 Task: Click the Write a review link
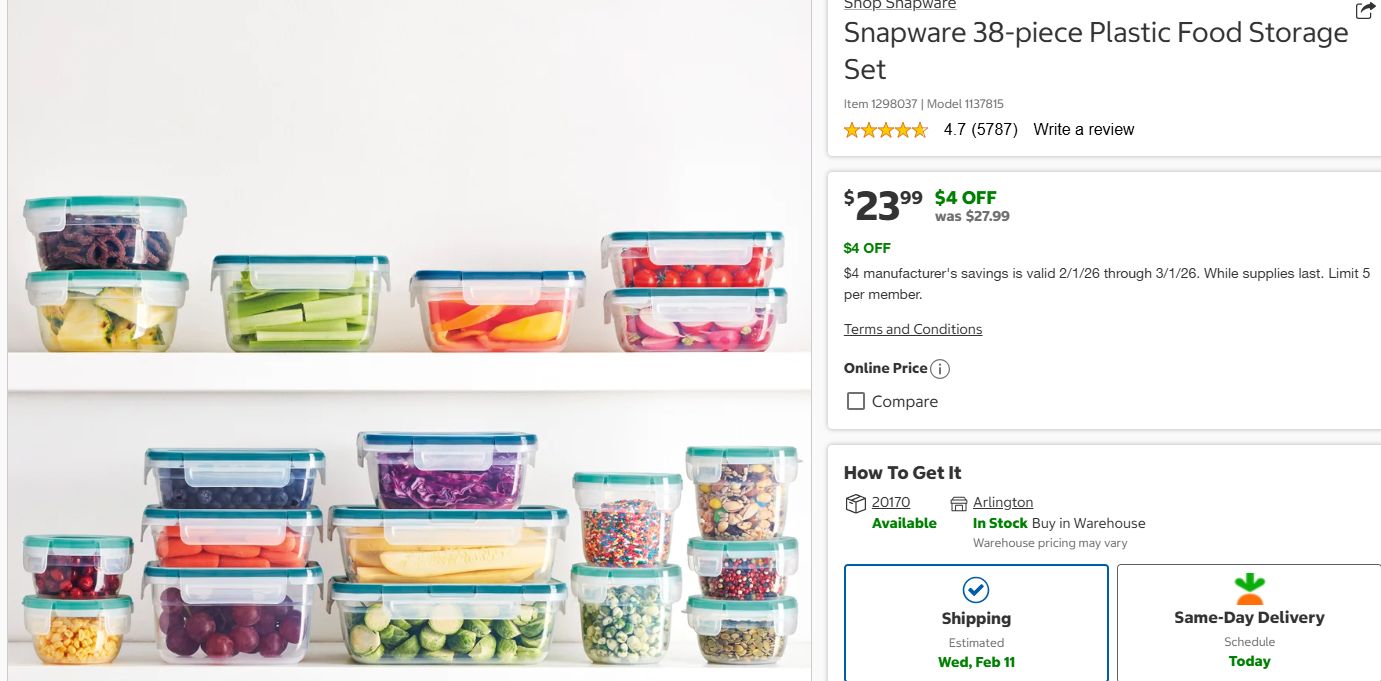(1083, 129)
